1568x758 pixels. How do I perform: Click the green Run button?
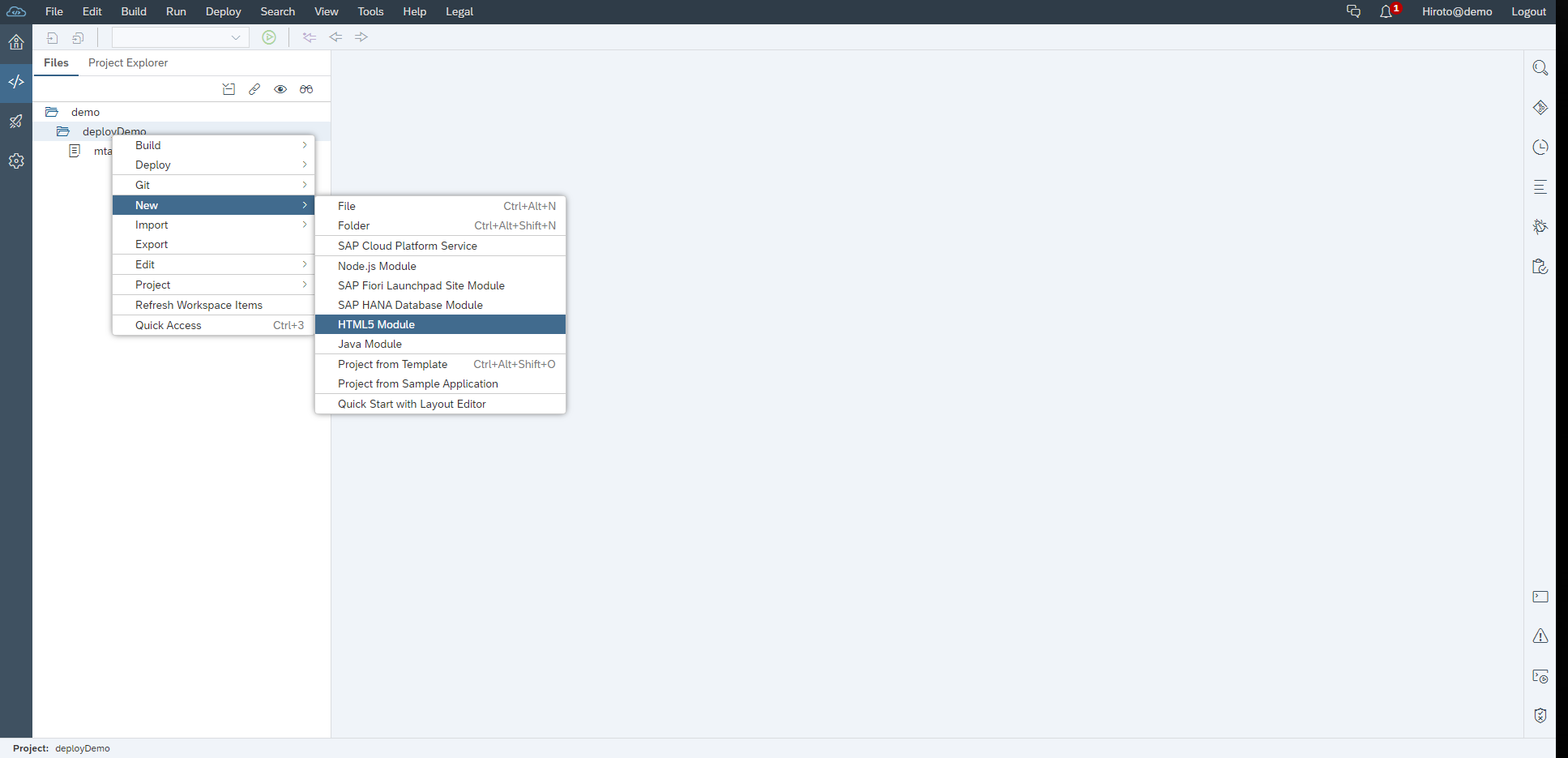269,37
